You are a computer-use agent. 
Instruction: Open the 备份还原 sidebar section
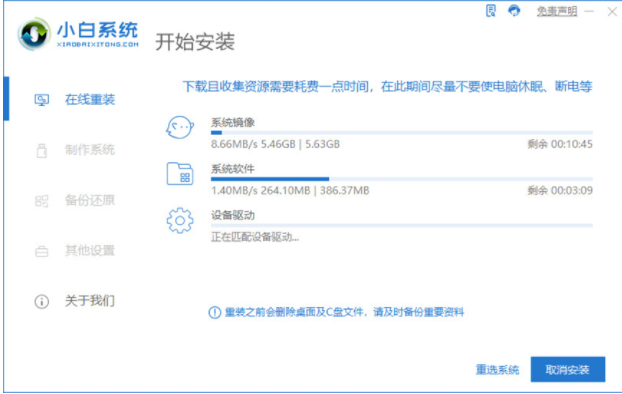[75, 200]
